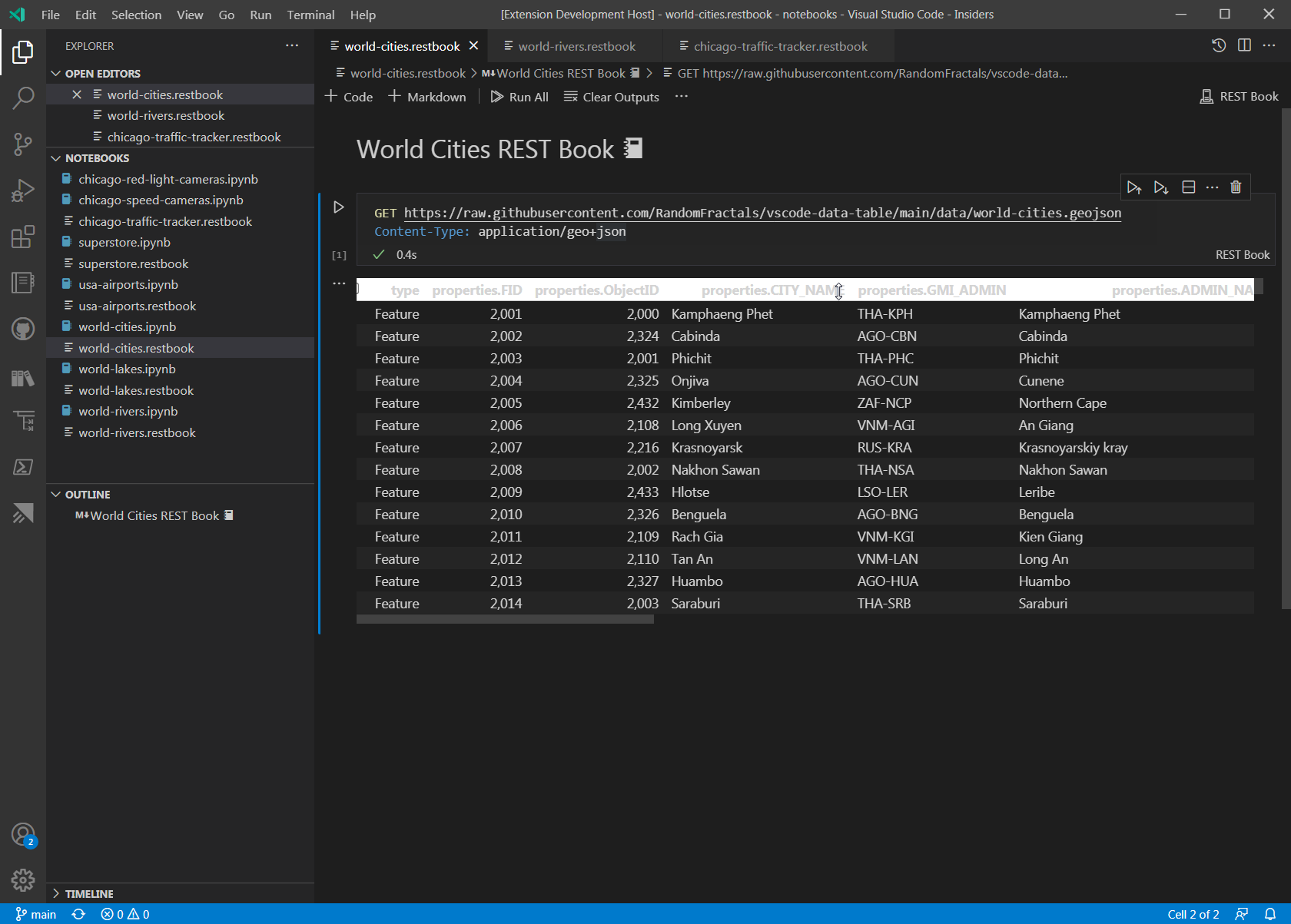
Task: Switch git branch main in status bar
Action: click(35, 914)
